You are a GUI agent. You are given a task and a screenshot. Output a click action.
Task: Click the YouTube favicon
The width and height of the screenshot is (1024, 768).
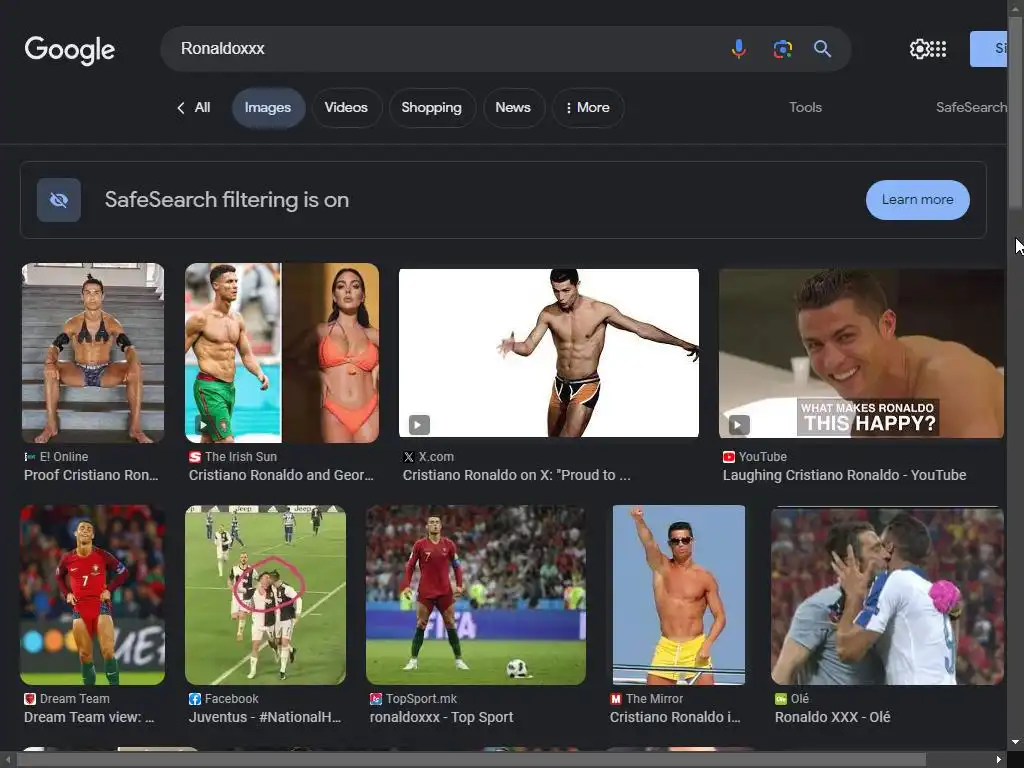(x=729, y=456)
